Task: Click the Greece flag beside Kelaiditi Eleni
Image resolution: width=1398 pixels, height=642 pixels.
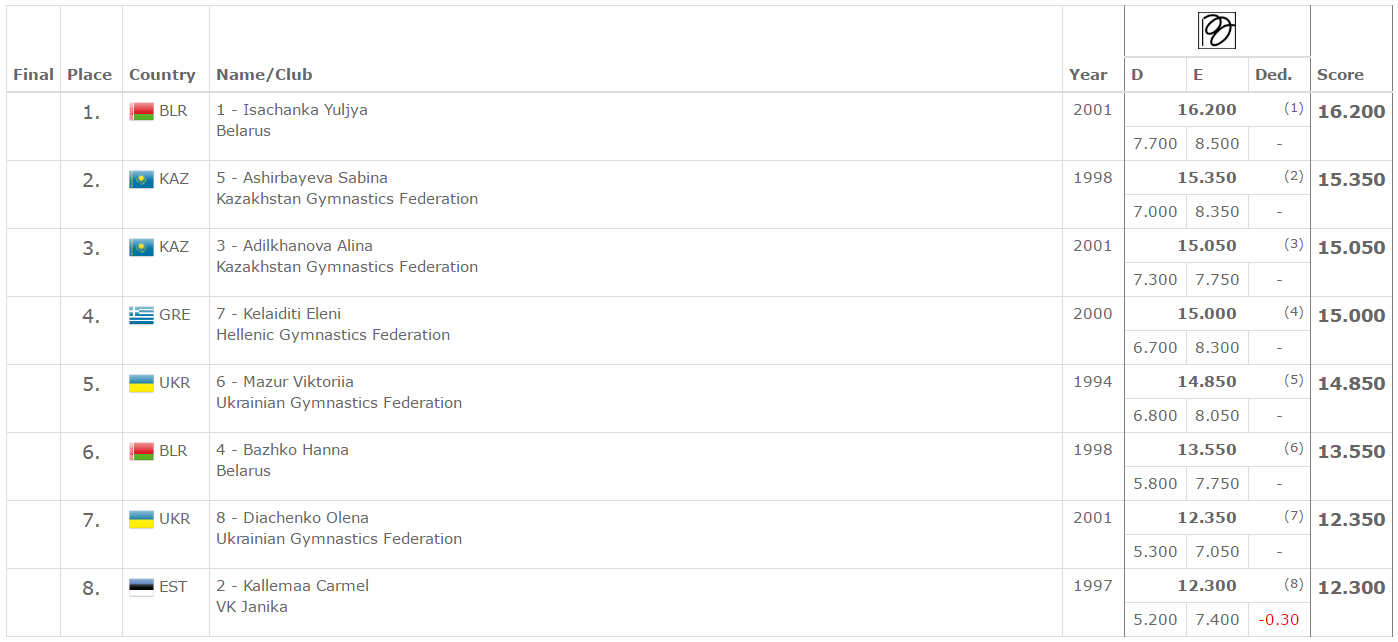Action: coord(141,315)
